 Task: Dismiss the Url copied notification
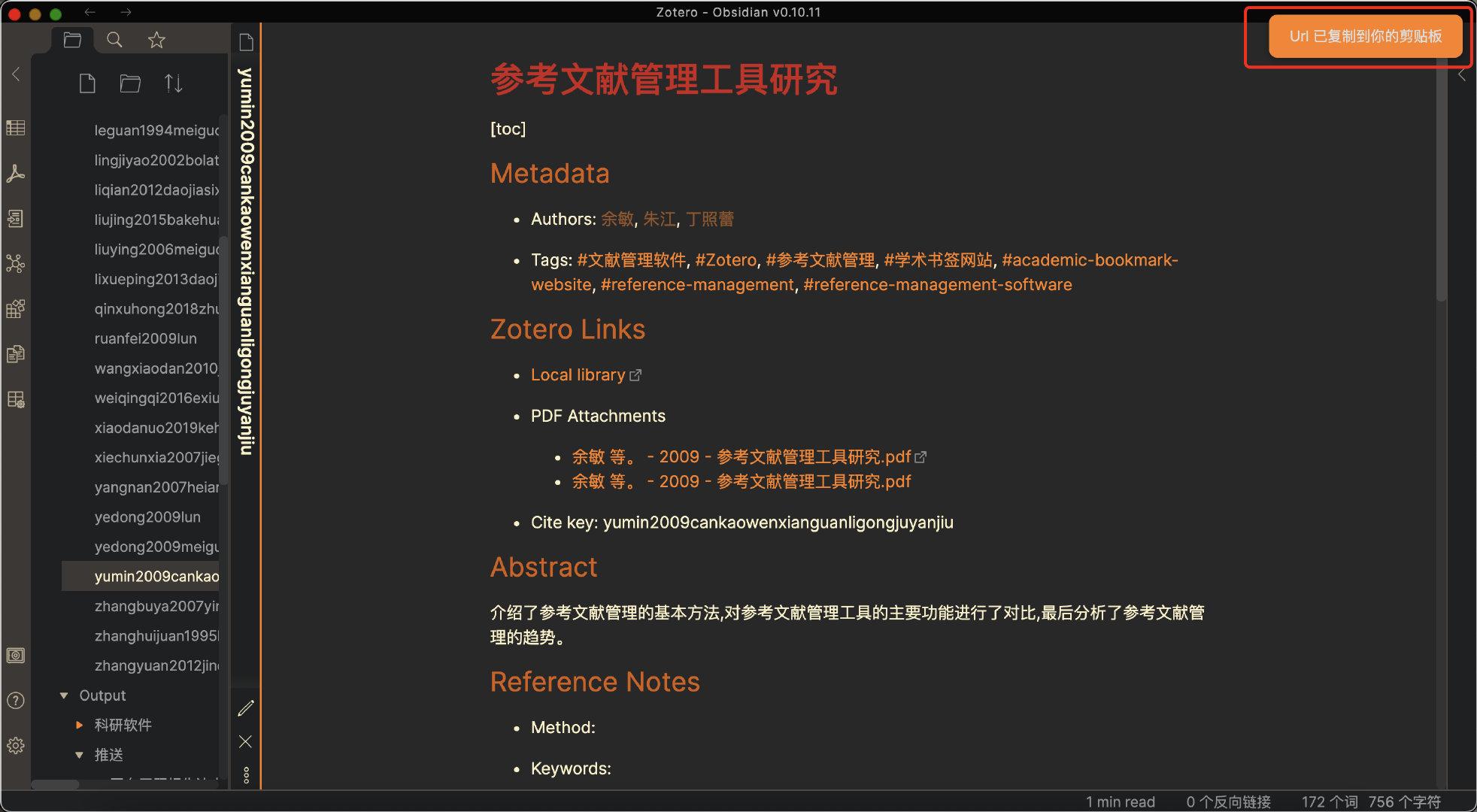click(1366, 36)
